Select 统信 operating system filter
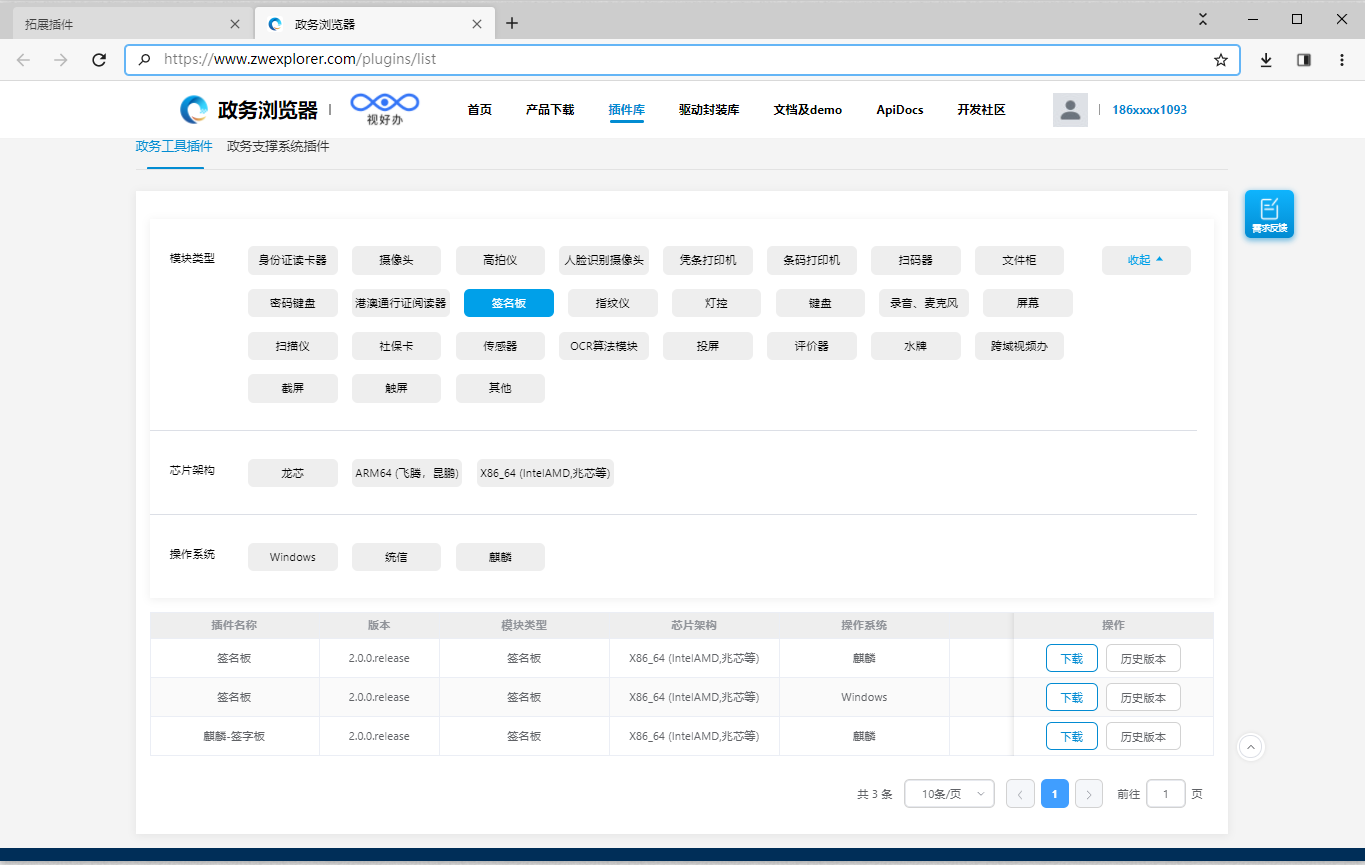The height and width of the screenshot is (865, 1365). click(396, 557)
